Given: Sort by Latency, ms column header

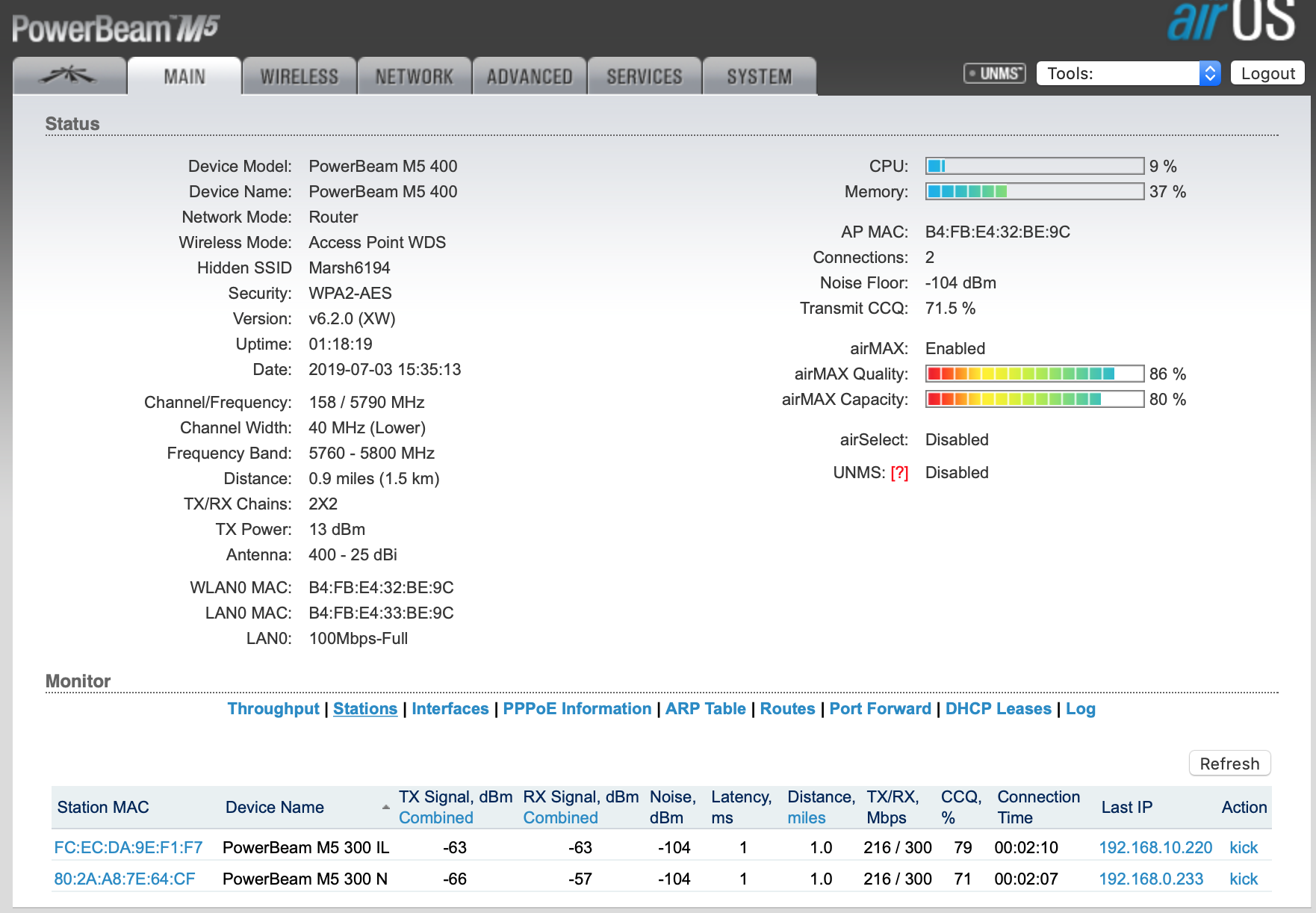Looking at the screenshot, I should point(741,808).
